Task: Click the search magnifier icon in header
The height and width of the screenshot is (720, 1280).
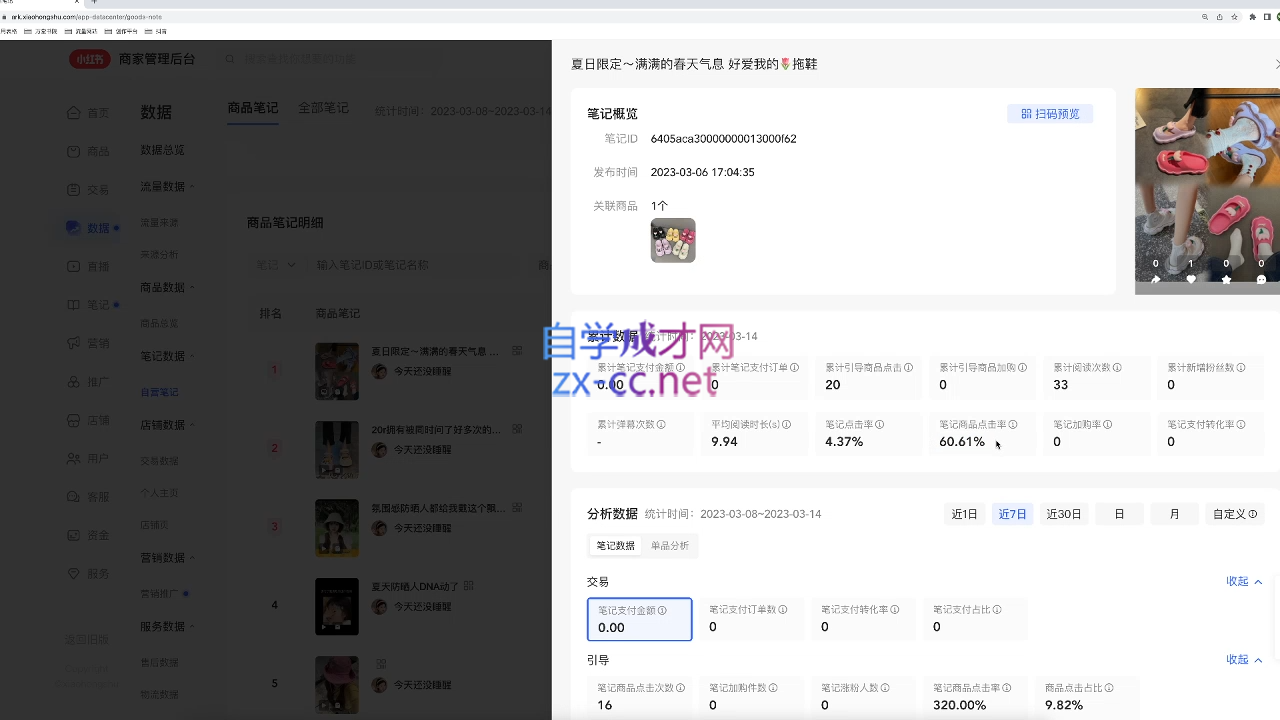Action: pos(231,59)
